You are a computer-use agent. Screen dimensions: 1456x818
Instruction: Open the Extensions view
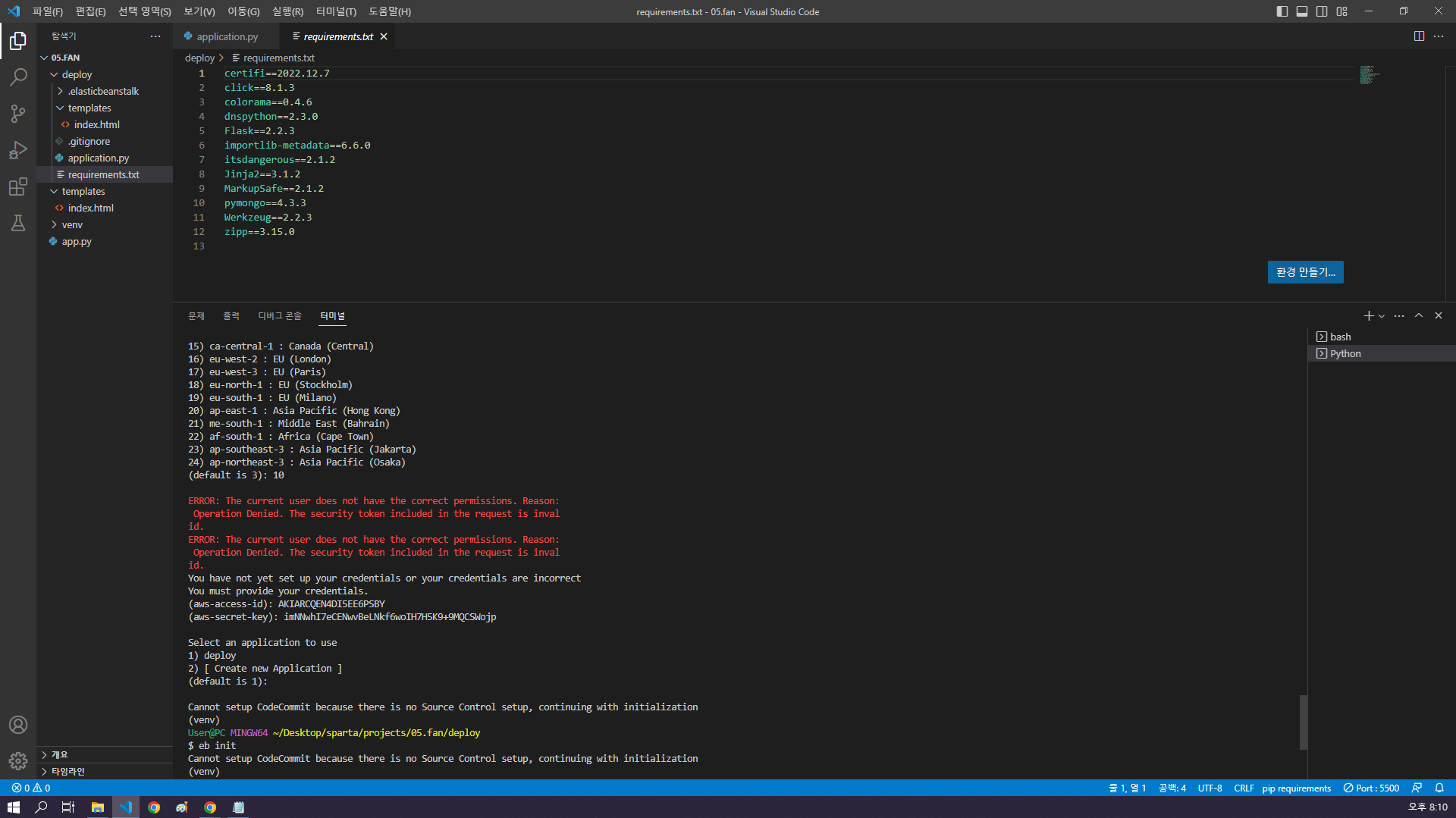point(18,186)
